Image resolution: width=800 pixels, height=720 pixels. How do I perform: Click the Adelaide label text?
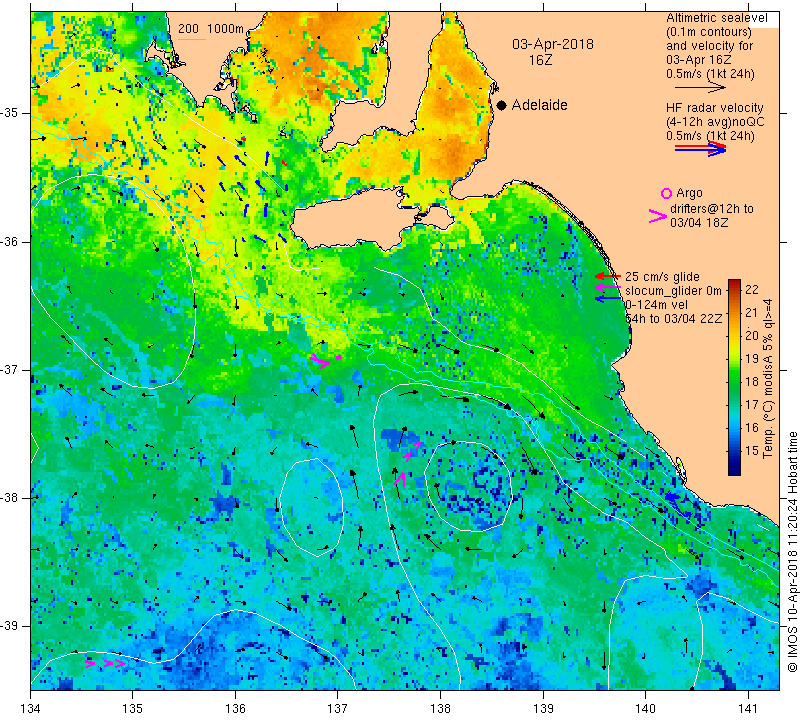(x=539, y=105)
